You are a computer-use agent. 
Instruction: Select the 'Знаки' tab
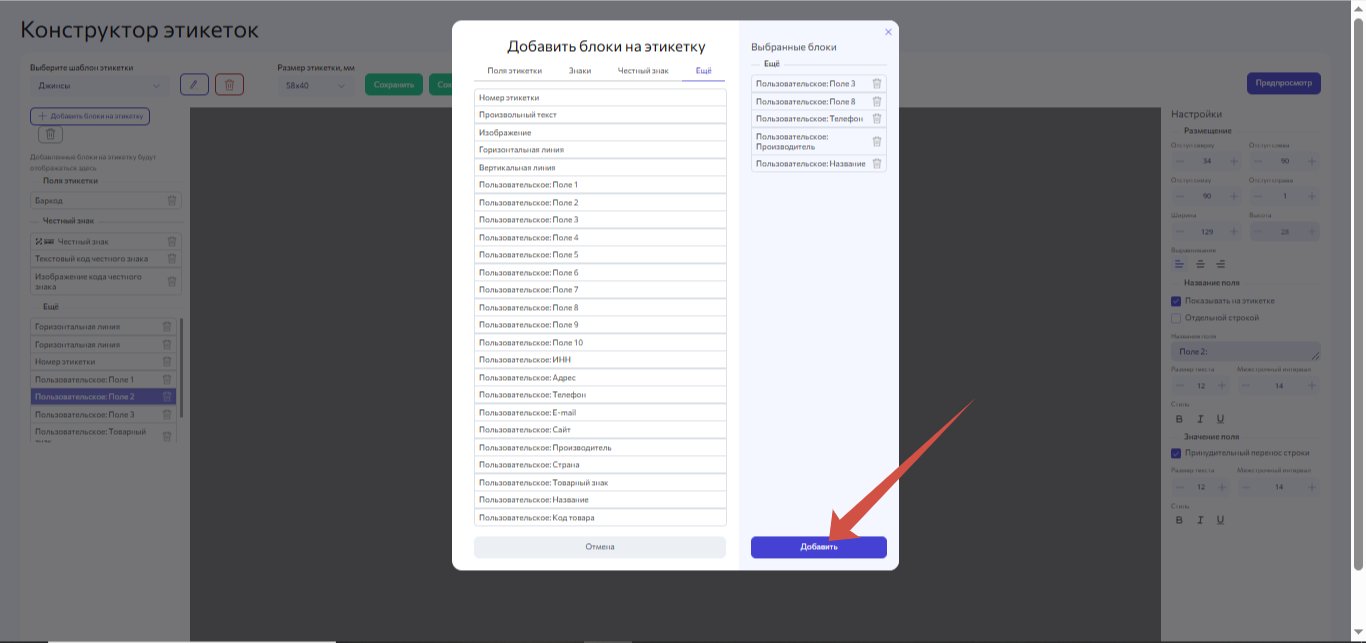(x=580, y=71)
